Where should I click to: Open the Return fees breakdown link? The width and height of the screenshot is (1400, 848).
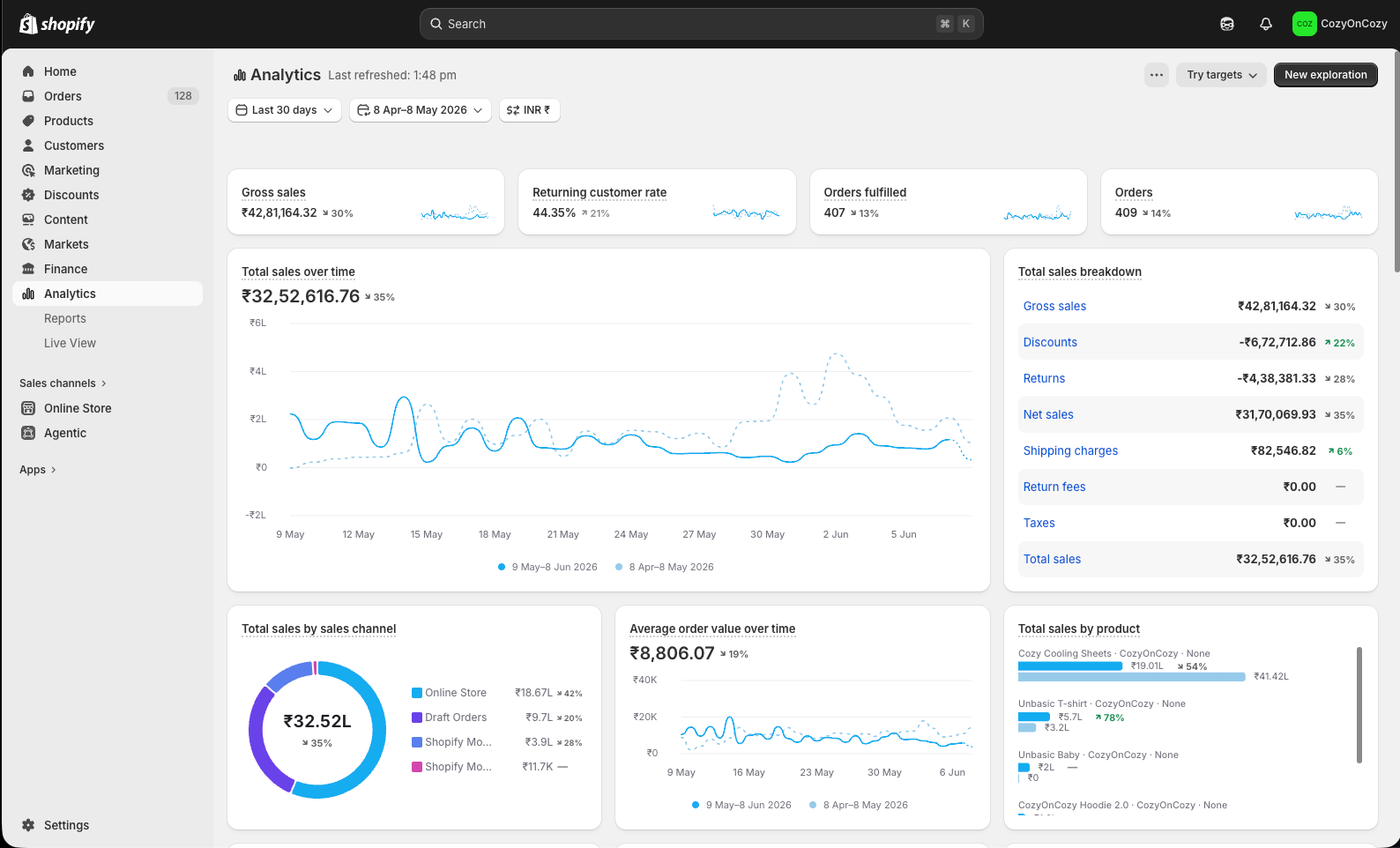(1054, 487)
